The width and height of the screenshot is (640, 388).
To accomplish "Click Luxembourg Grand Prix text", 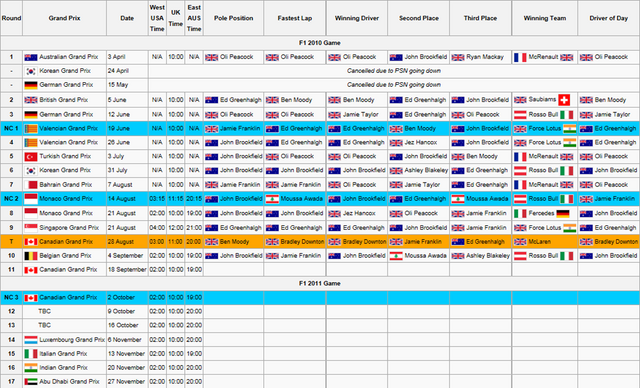I will click(72, 339).
